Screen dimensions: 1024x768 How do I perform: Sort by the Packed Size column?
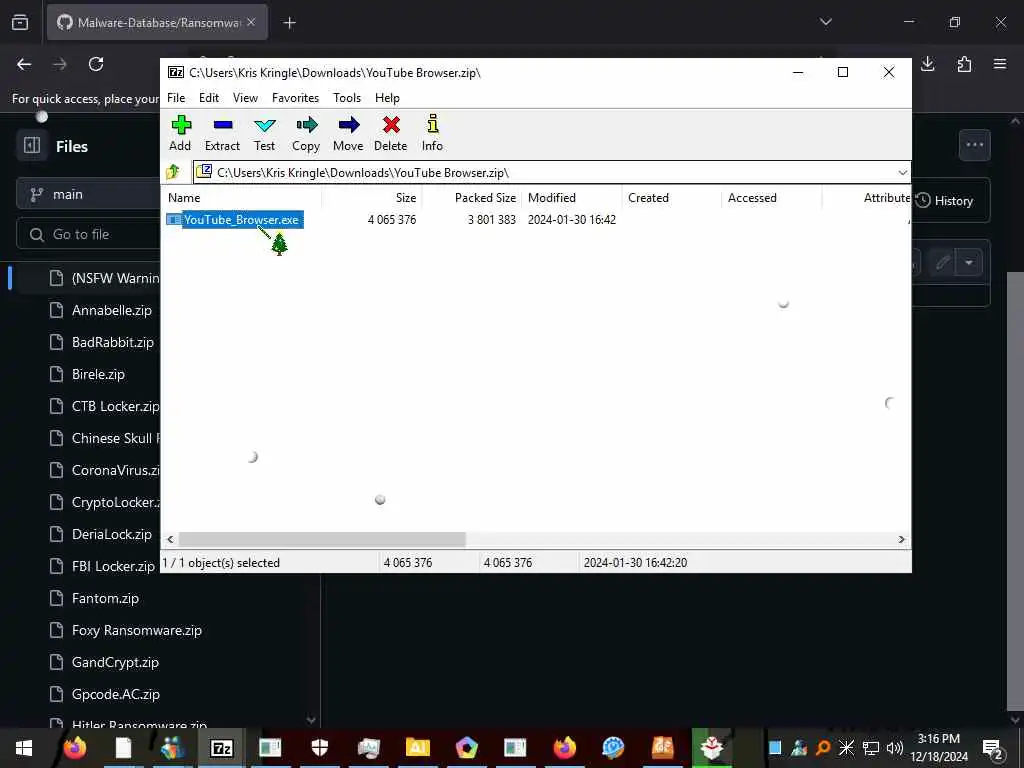coord(472,198)
